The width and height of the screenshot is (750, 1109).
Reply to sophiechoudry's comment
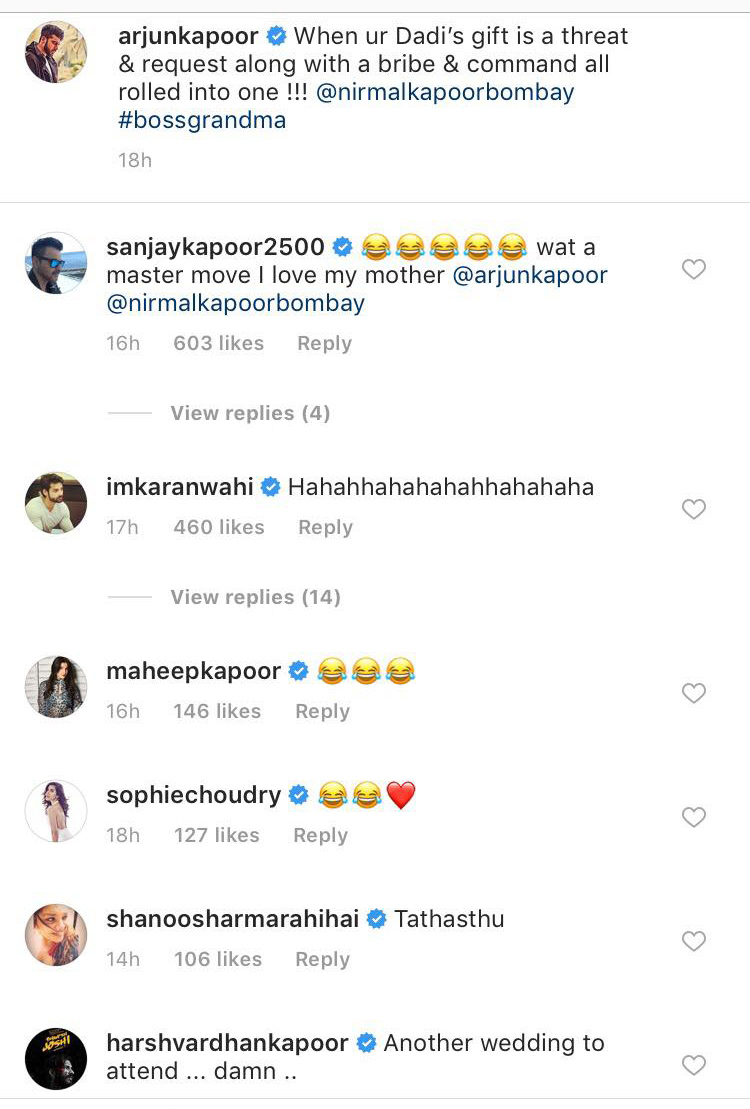click(x=320, y=835)
